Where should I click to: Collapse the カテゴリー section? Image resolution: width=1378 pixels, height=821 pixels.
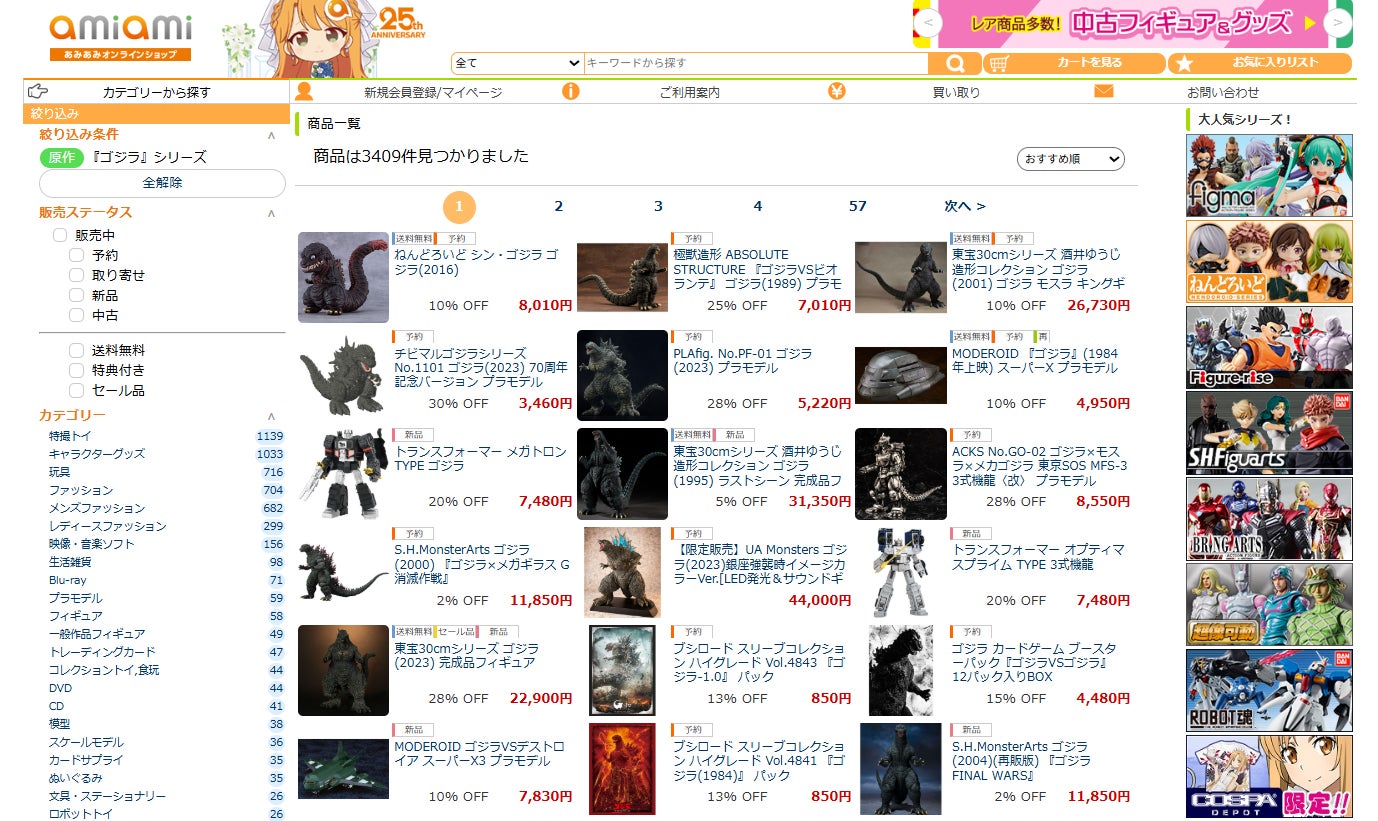(x=271, y=416)
